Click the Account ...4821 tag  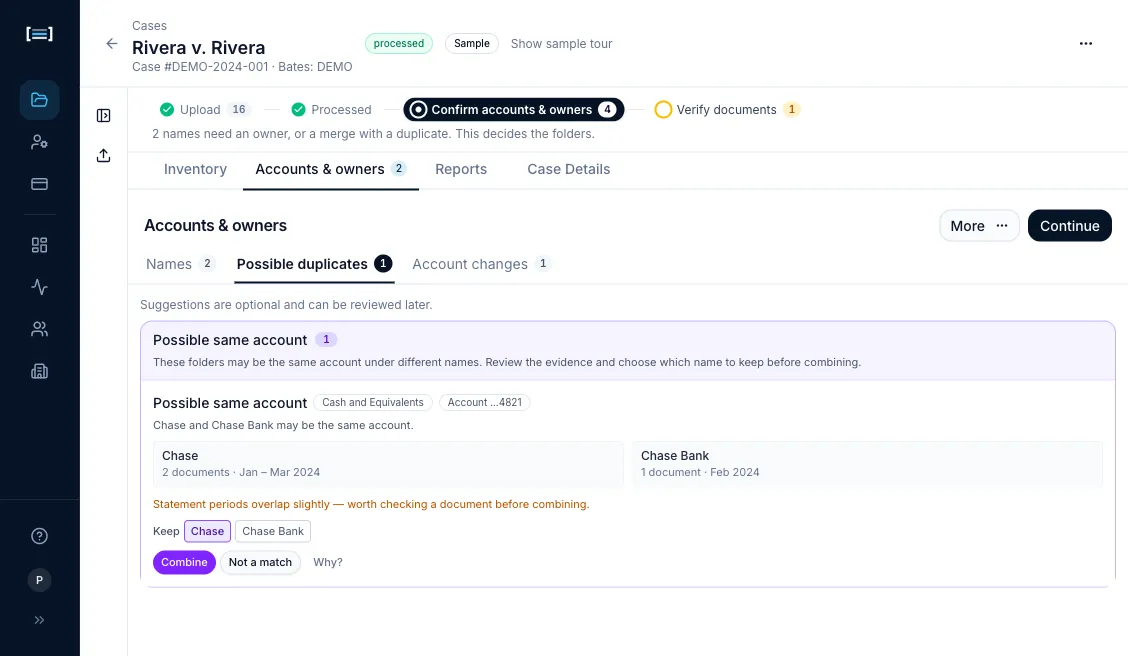click(x=485, y=403)
